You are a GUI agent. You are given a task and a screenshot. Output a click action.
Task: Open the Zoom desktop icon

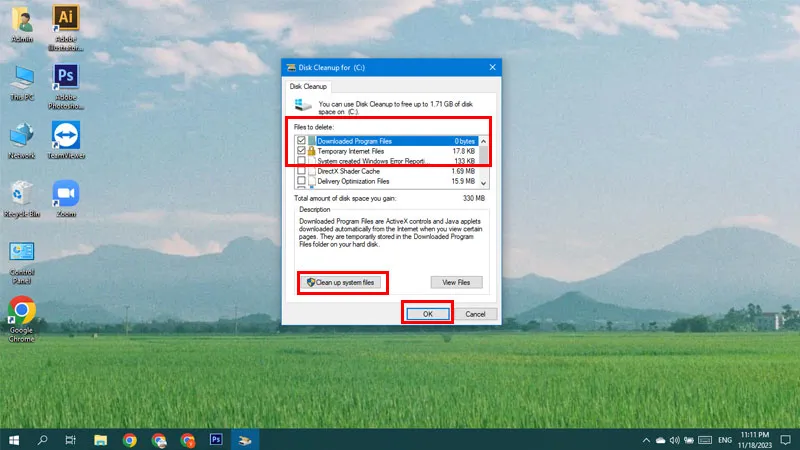pos(66,198)
